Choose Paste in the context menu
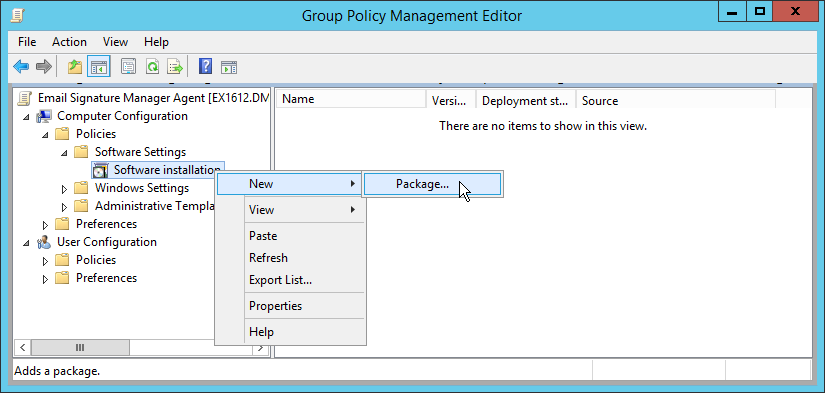This screenshot has width=825, height=393. point(289,236)
